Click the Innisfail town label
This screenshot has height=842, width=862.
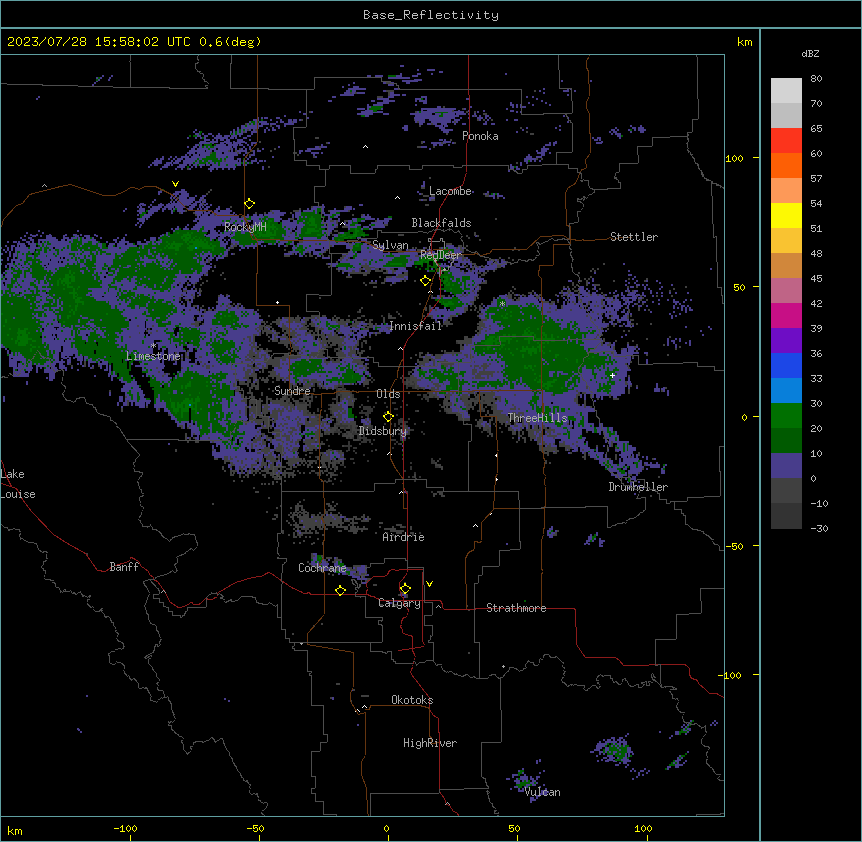click(415, 326)
